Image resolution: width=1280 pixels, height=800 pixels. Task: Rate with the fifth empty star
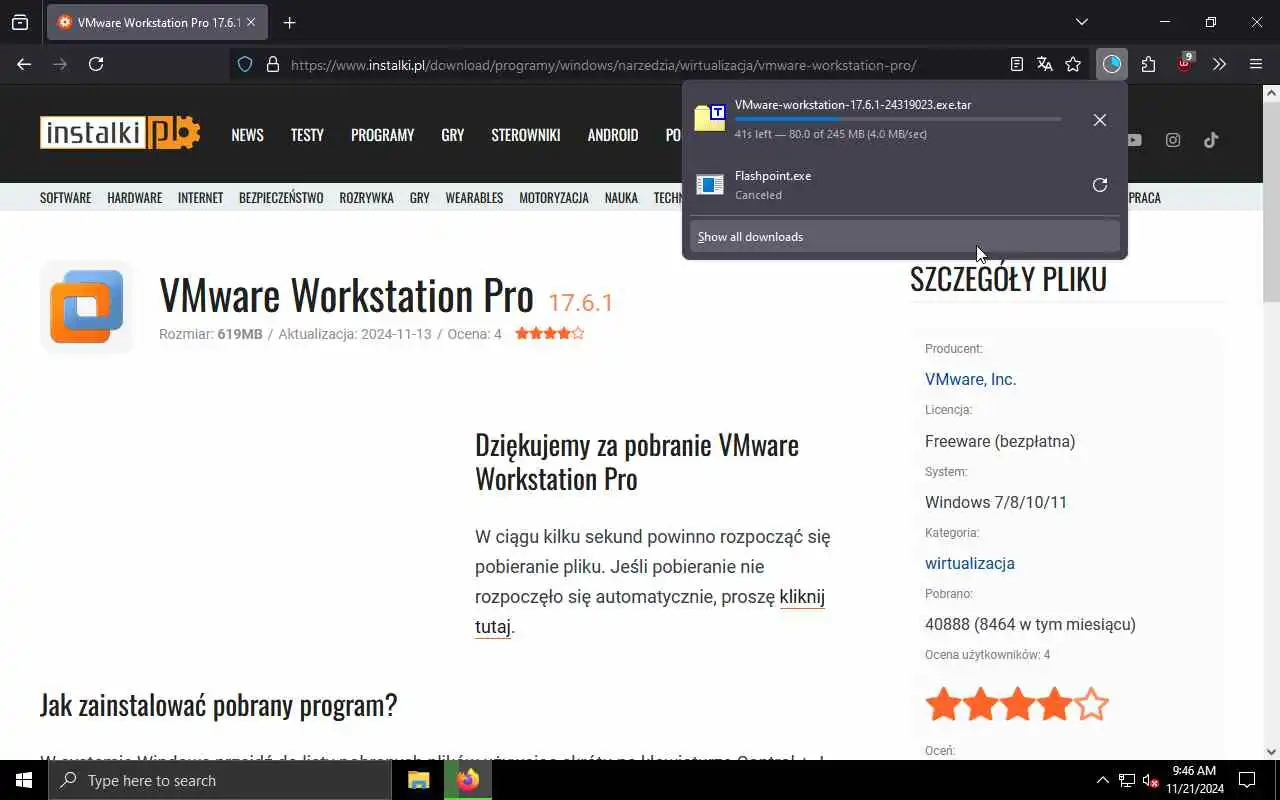pyautogui.click(x=1092, y=704)
